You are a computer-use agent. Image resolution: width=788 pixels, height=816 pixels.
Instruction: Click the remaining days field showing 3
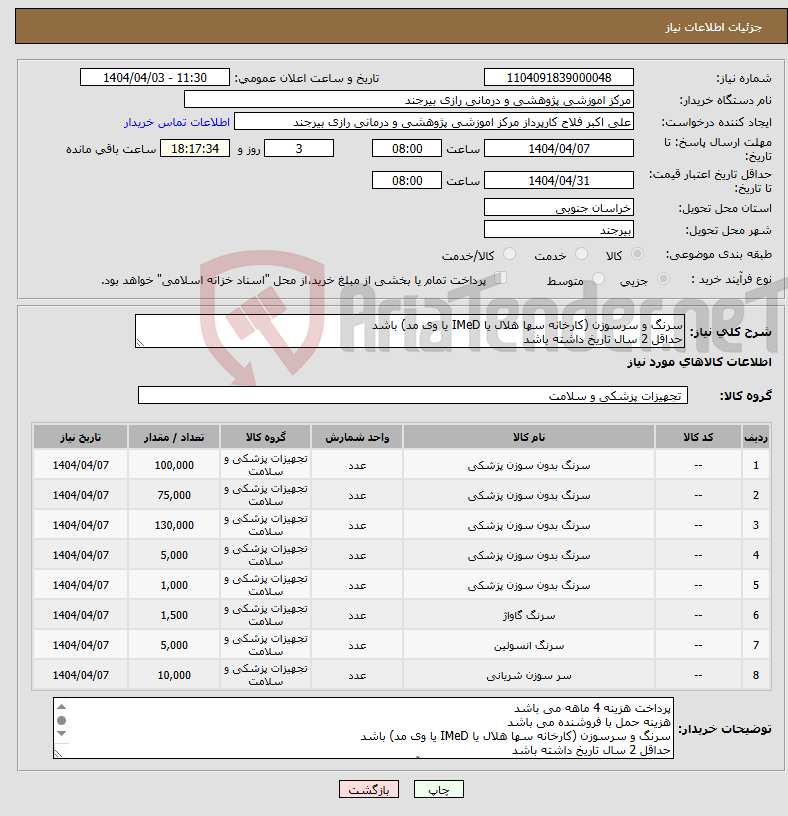pos(299,148)
